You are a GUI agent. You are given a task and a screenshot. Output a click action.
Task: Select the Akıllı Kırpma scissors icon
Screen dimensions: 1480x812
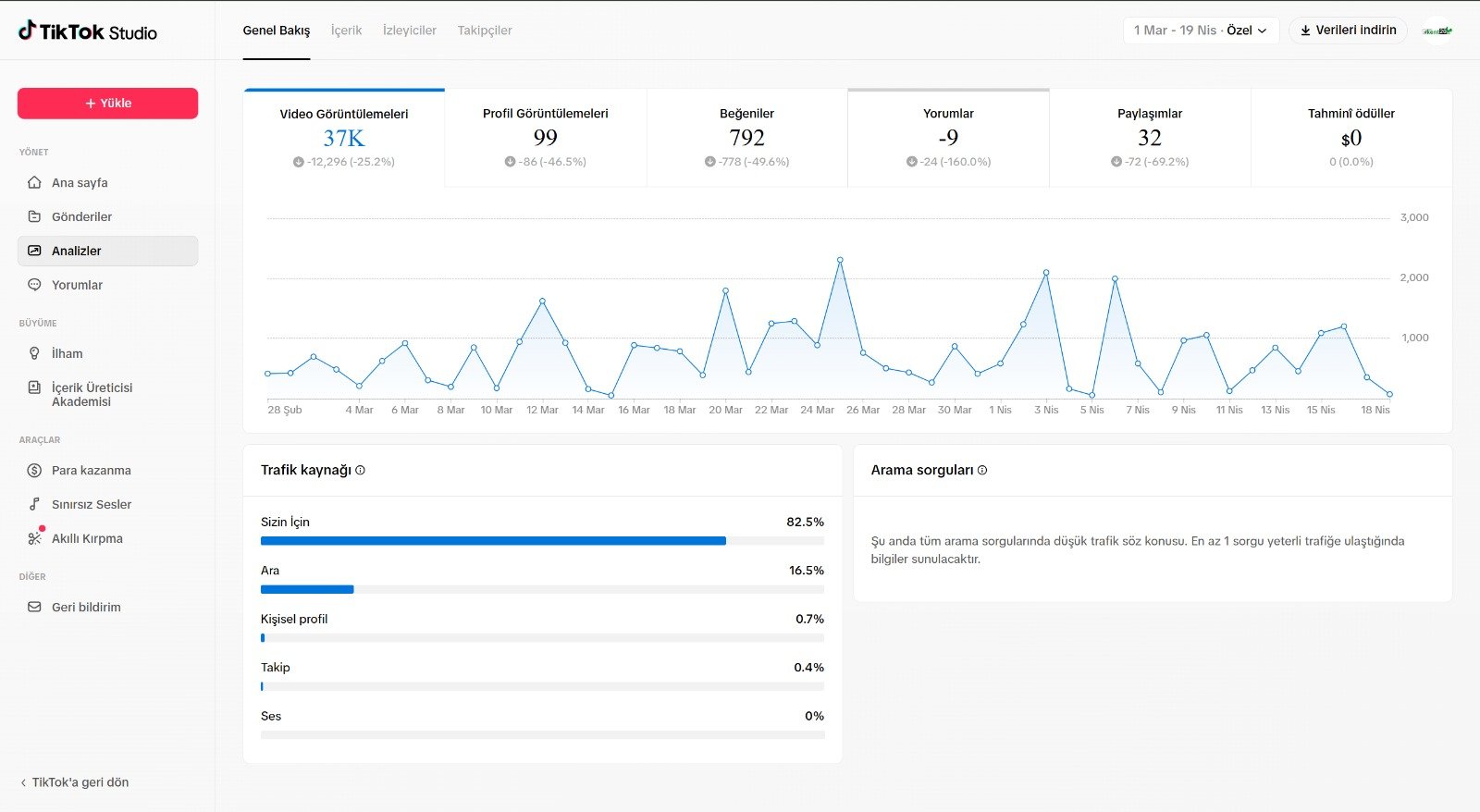34,538
